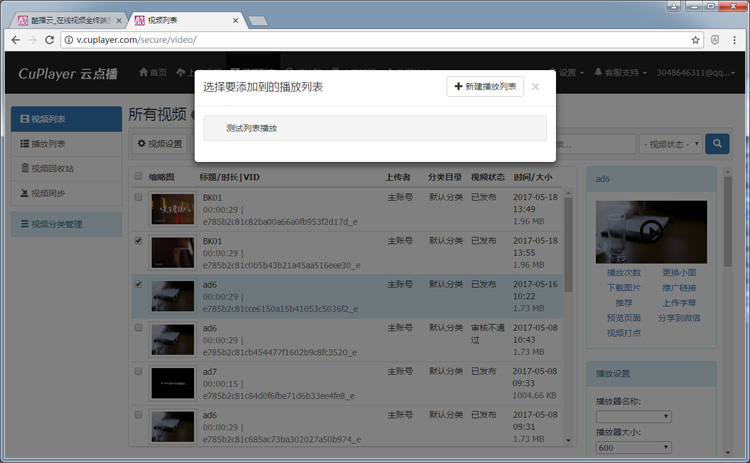Open 视频列表 in the sidebar
Viewport: 750px width, 463px height.
click(x=66, y=119)
